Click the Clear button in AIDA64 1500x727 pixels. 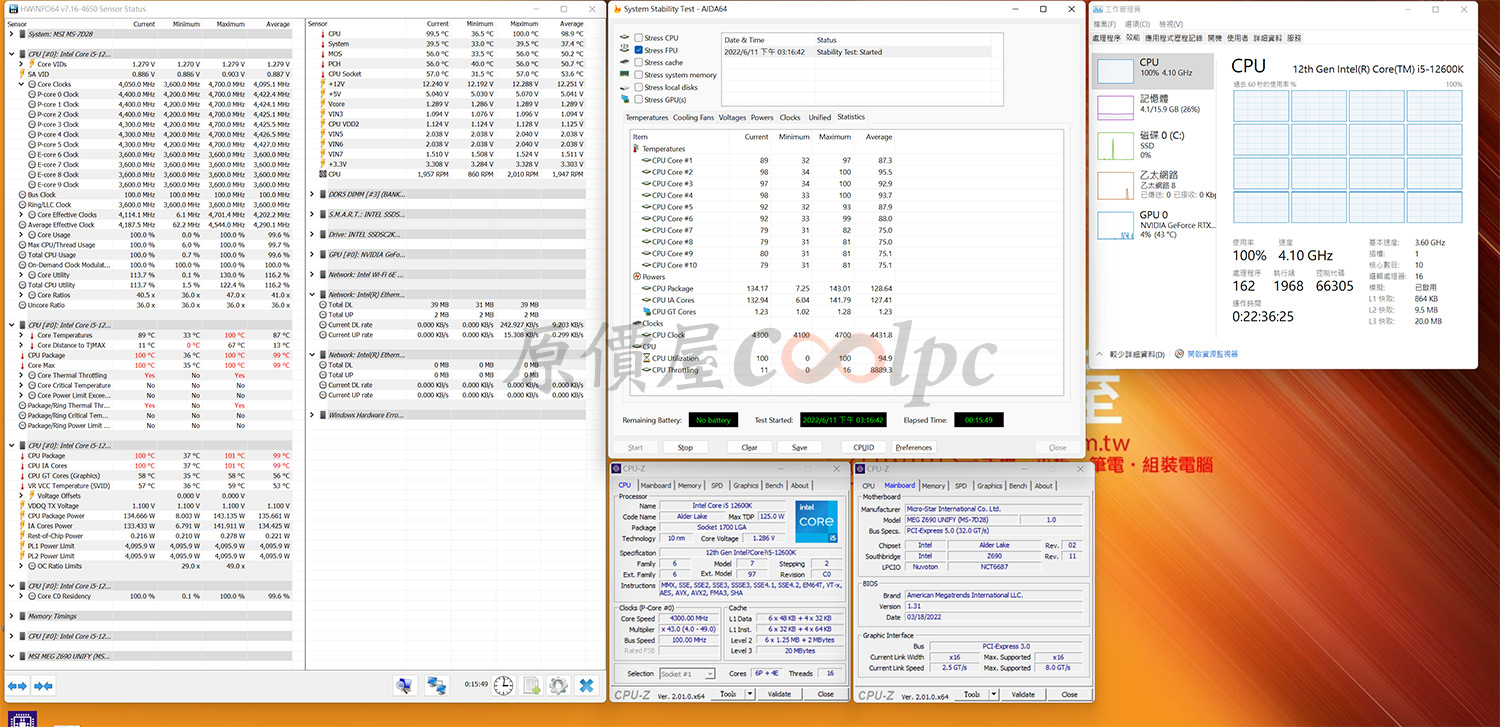(x=749, y=447)
